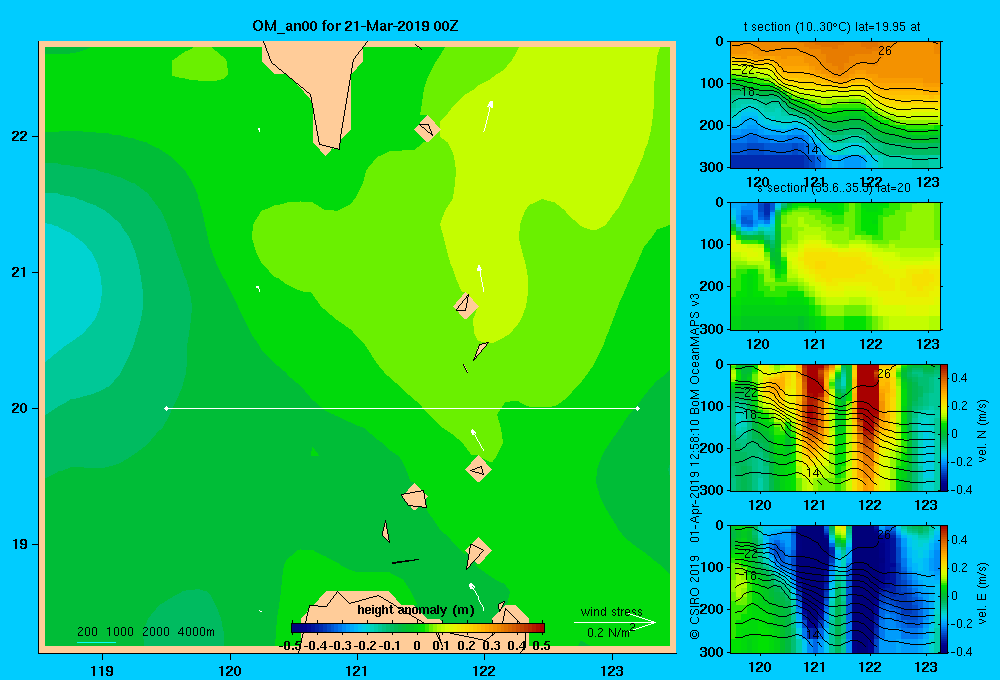Image resolution: width=1000 pixels, height=680 pixels.
Task: Click the main map longitude label 121
Action: tap(357, 670)
